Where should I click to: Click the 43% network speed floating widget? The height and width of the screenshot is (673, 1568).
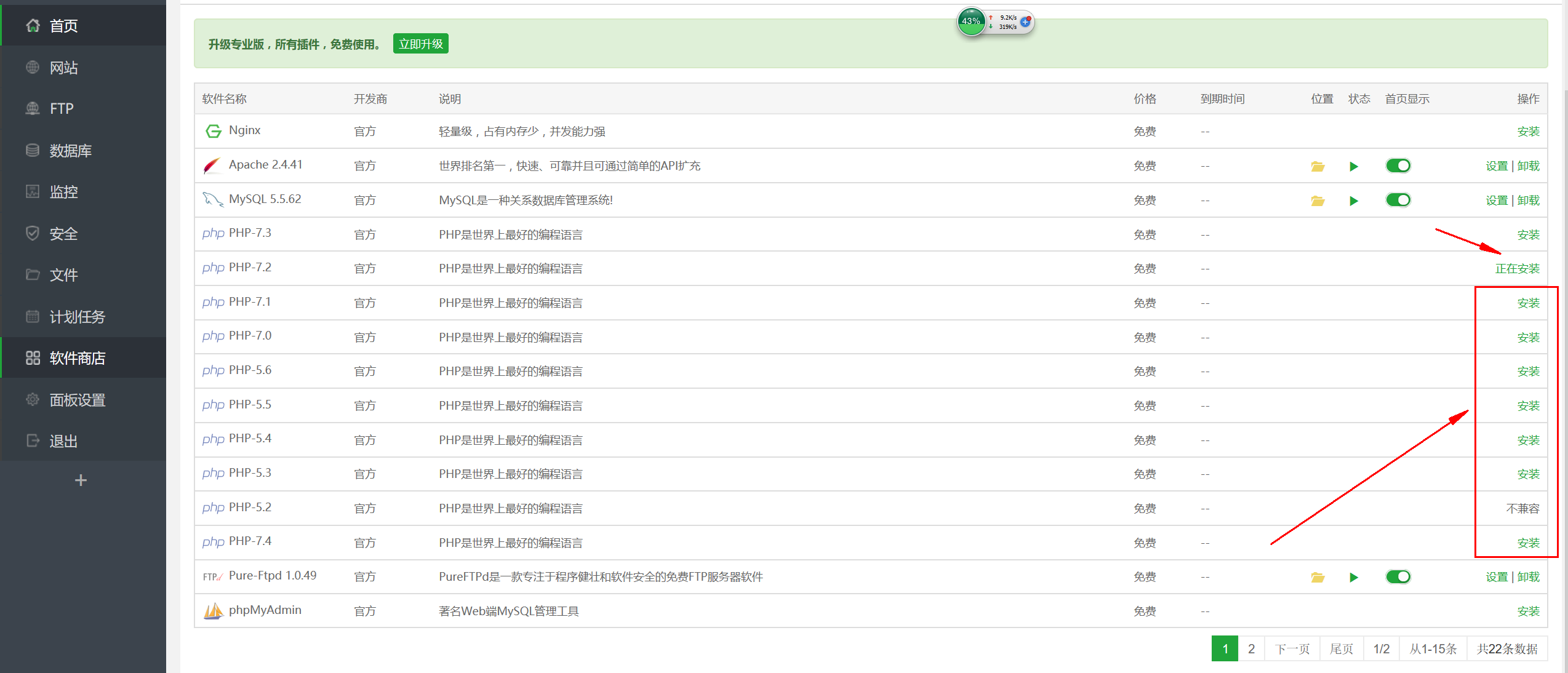point(994,22)
